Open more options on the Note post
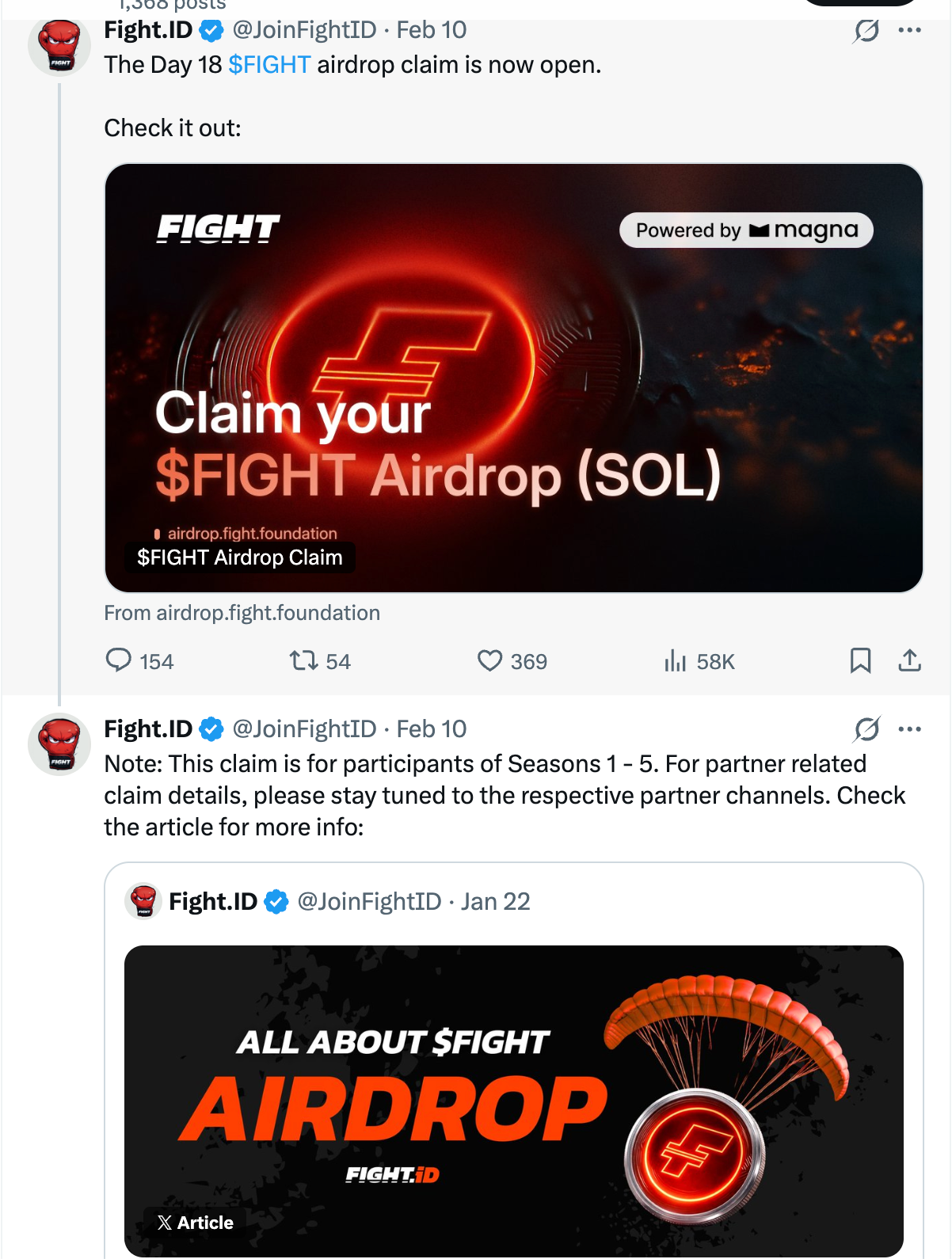Screen dimensions: 952x1259 (909, 728)
